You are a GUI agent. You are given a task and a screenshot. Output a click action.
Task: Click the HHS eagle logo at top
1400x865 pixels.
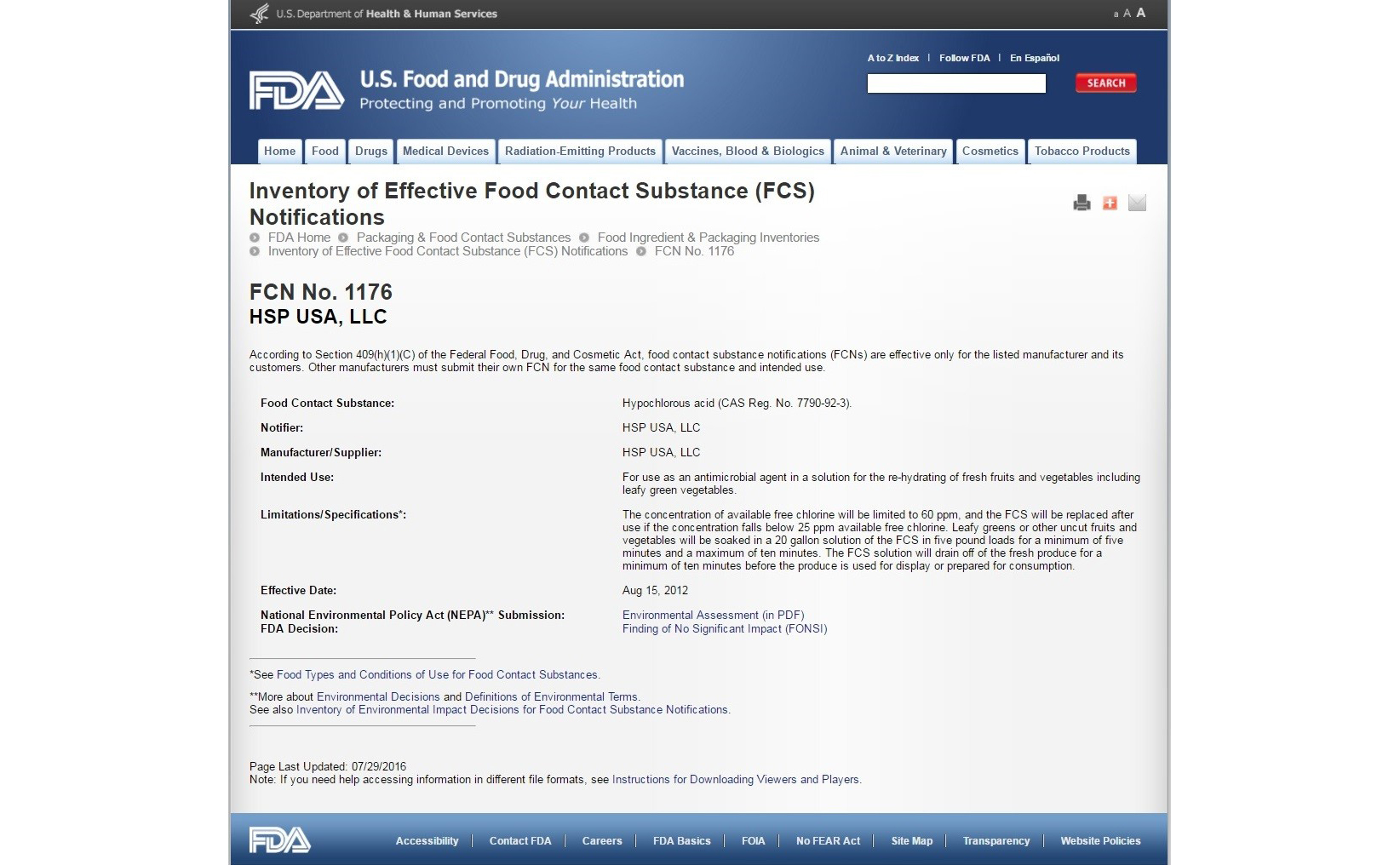tap(260, 14)
